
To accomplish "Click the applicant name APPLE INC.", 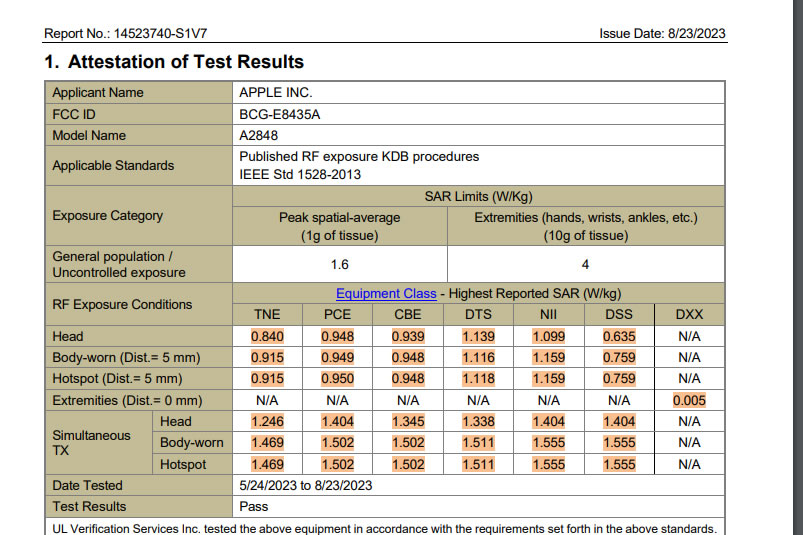I will click(x=276, y=93).
